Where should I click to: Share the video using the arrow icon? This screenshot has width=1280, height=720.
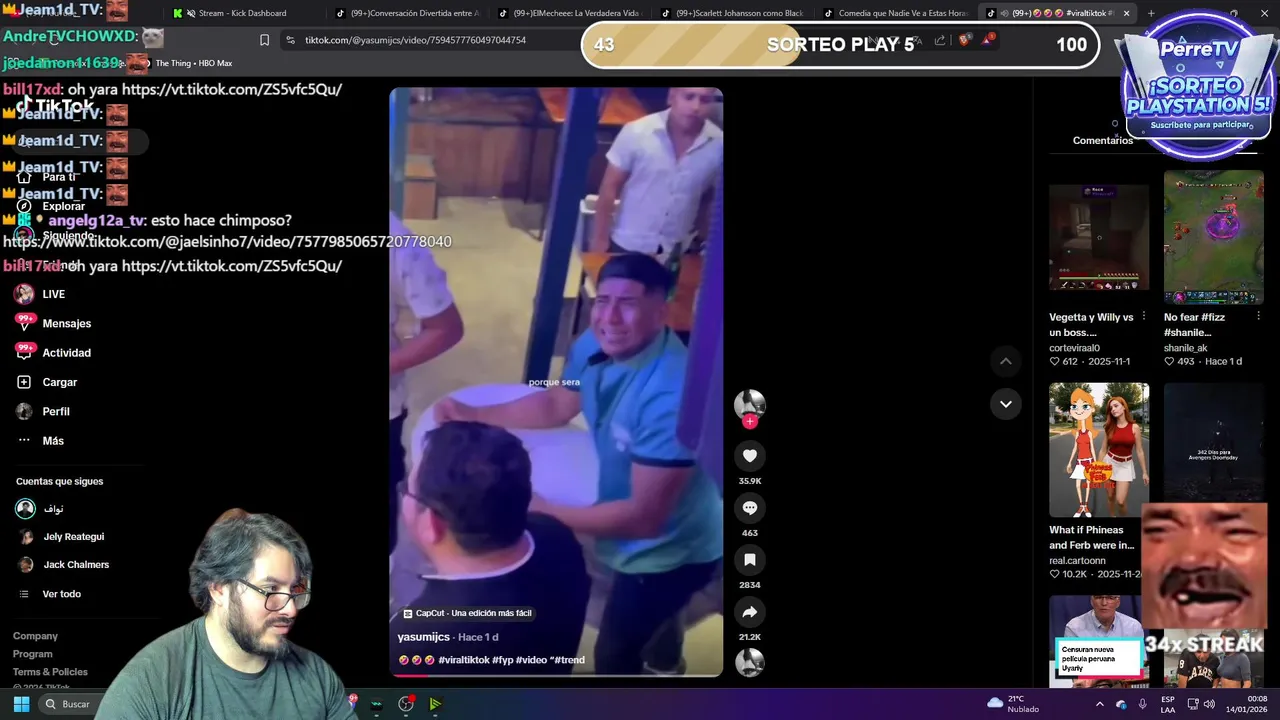click(750, 612)
